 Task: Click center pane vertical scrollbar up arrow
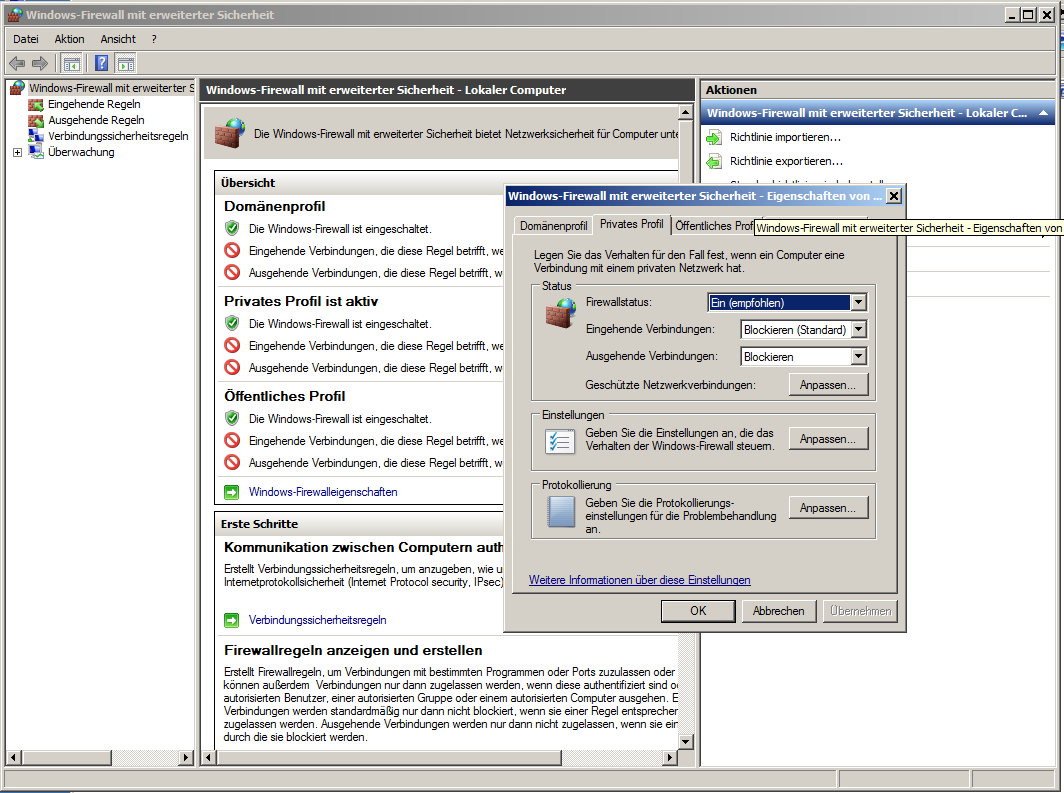[685, 112]
